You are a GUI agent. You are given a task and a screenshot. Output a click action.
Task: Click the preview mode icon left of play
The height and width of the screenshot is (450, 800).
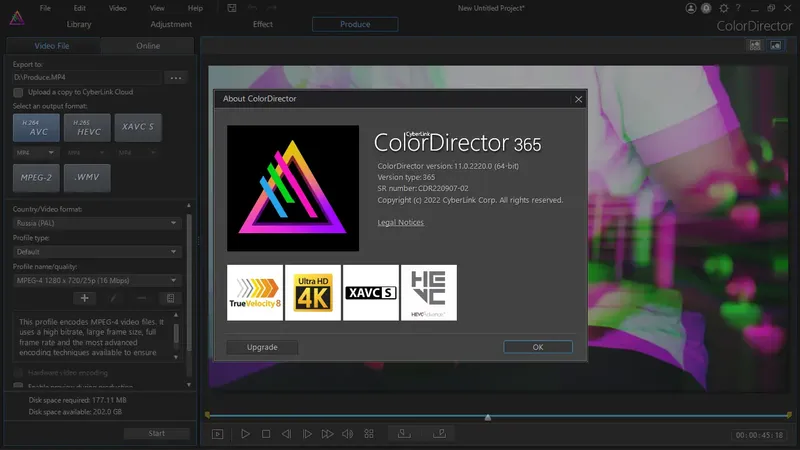[217, 434]
